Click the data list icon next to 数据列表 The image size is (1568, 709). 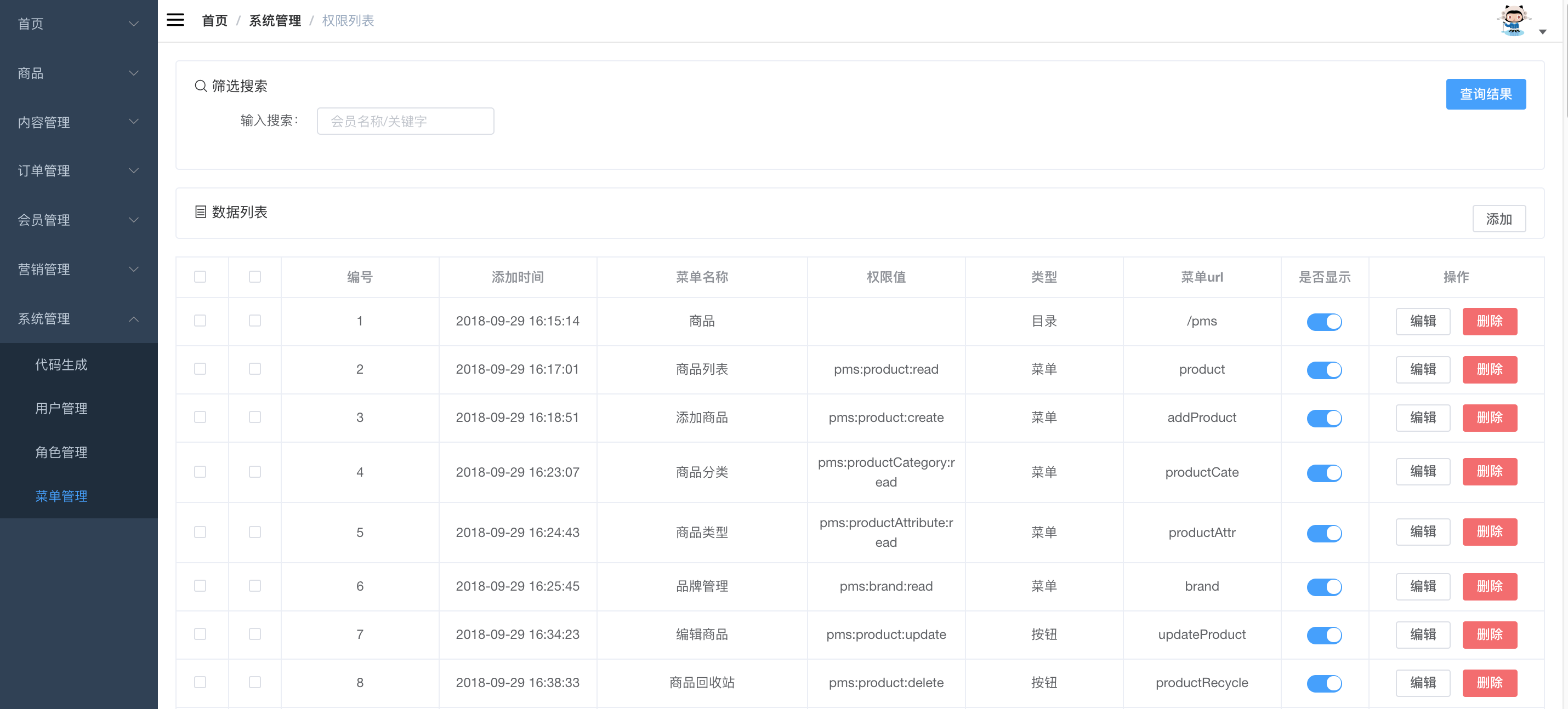[200, 212]
